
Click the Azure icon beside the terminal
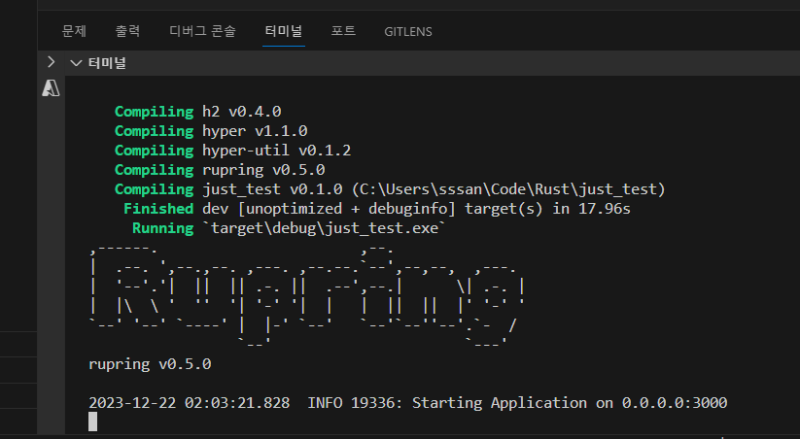[x=50, y=89]
